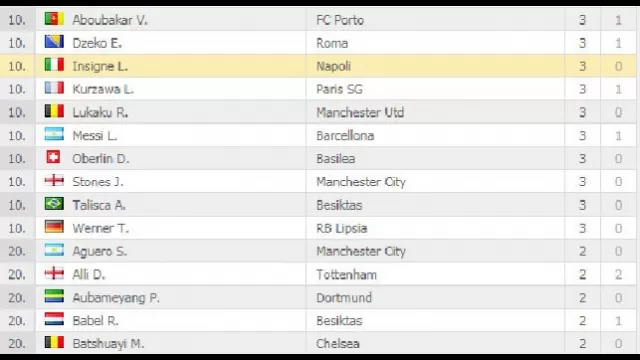The width and height of the screenshot is (640, 360).
Task: Click the Barcellona team name
Action: (x=345, y=136)
